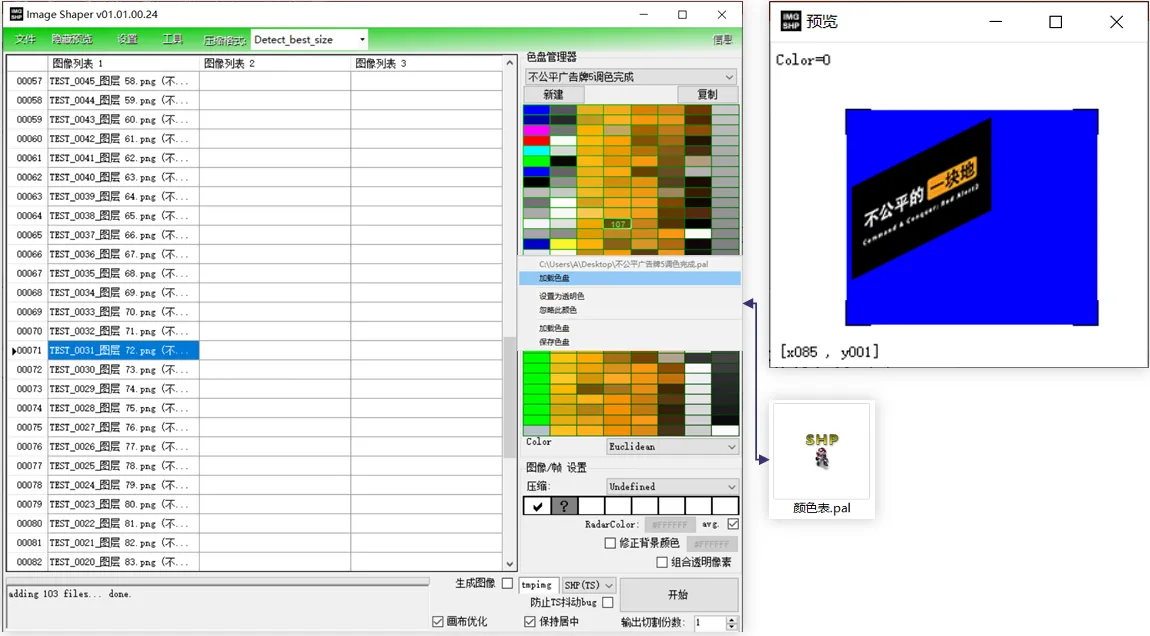Maximize the 预览 preview window
Viewport: 1150px width, 636px height.
click(1055, 21)
